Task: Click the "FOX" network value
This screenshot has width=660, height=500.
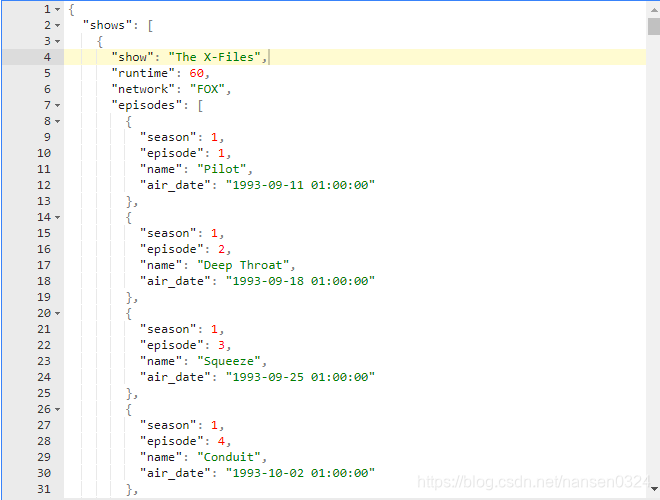Action: [208, 89]
